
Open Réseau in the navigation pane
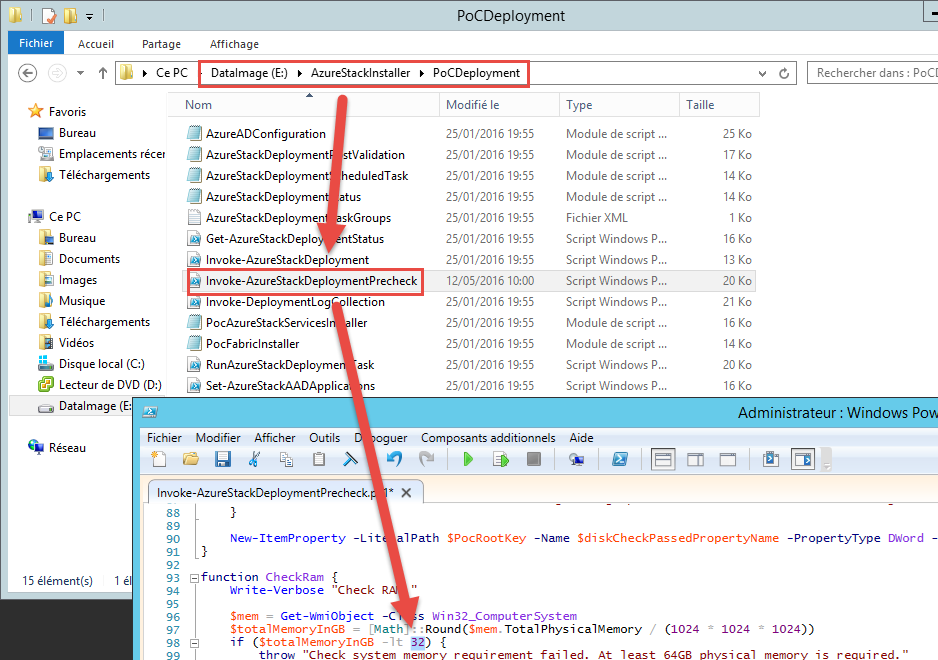coord(67,448)
